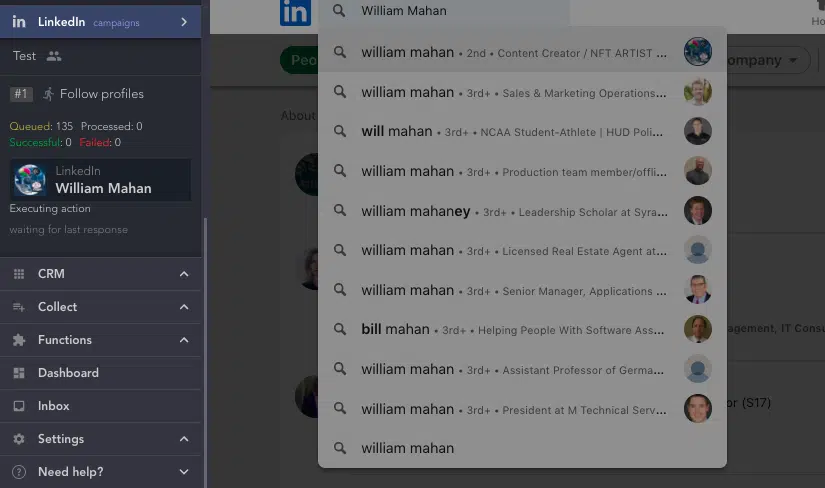Click the Settings gear icon

coord(19,439)
